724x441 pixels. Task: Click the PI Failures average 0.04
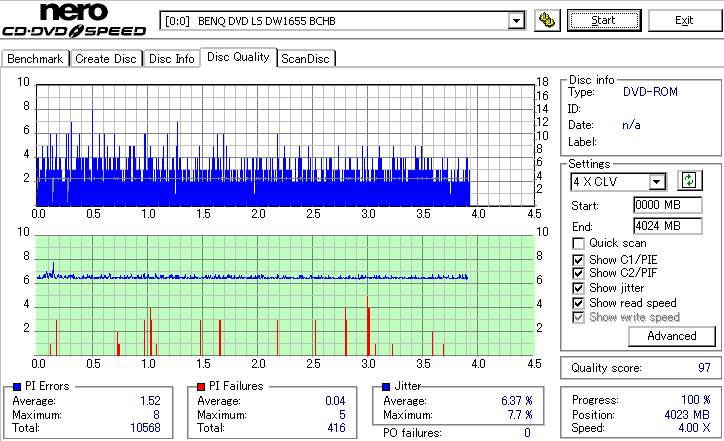click(335, 401)
